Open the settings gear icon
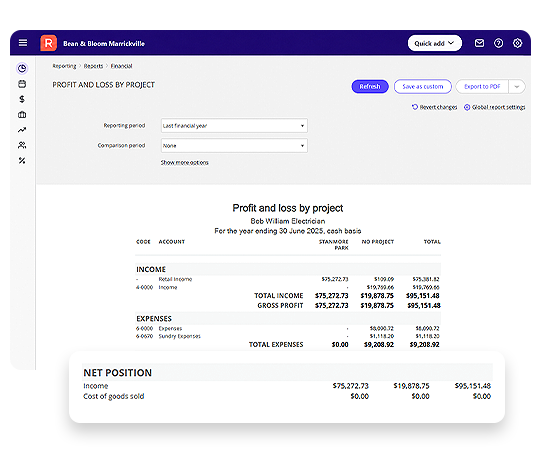The width and height of the screenshot is (541, 450). [x=517, y=43]
